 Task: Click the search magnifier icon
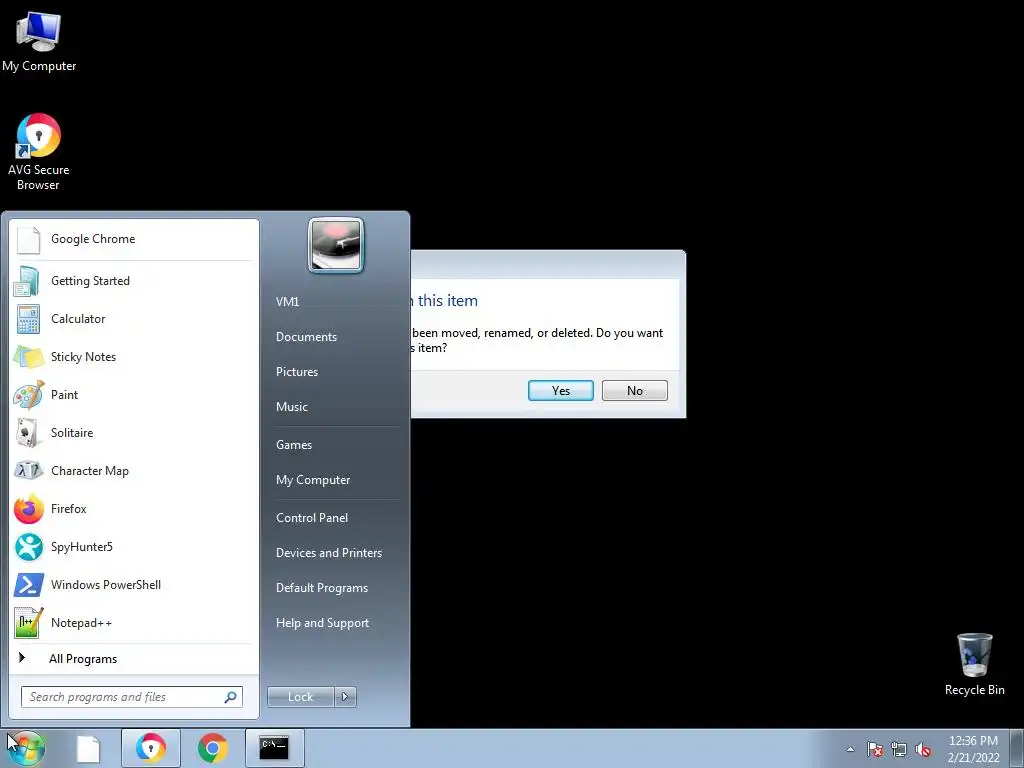point(231,697)
